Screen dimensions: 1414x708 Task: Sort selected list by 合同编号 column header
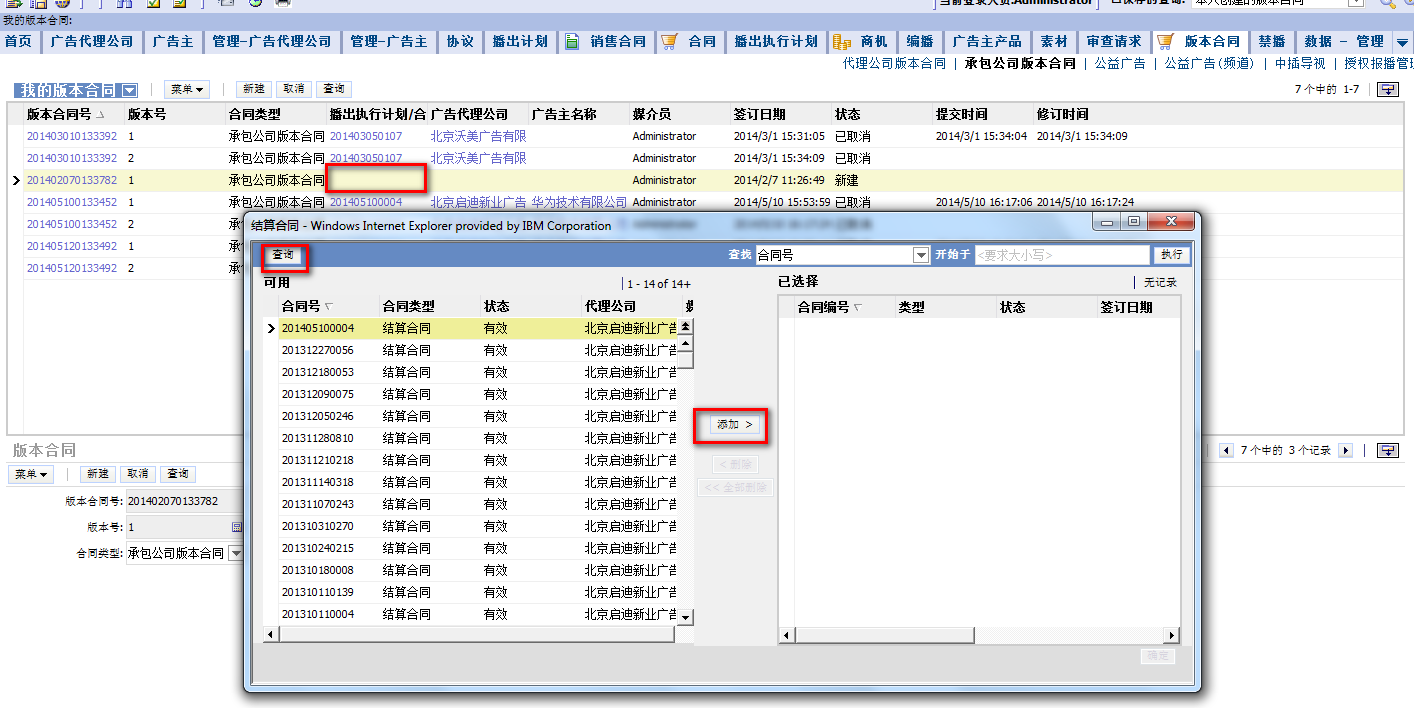[823, 307]
